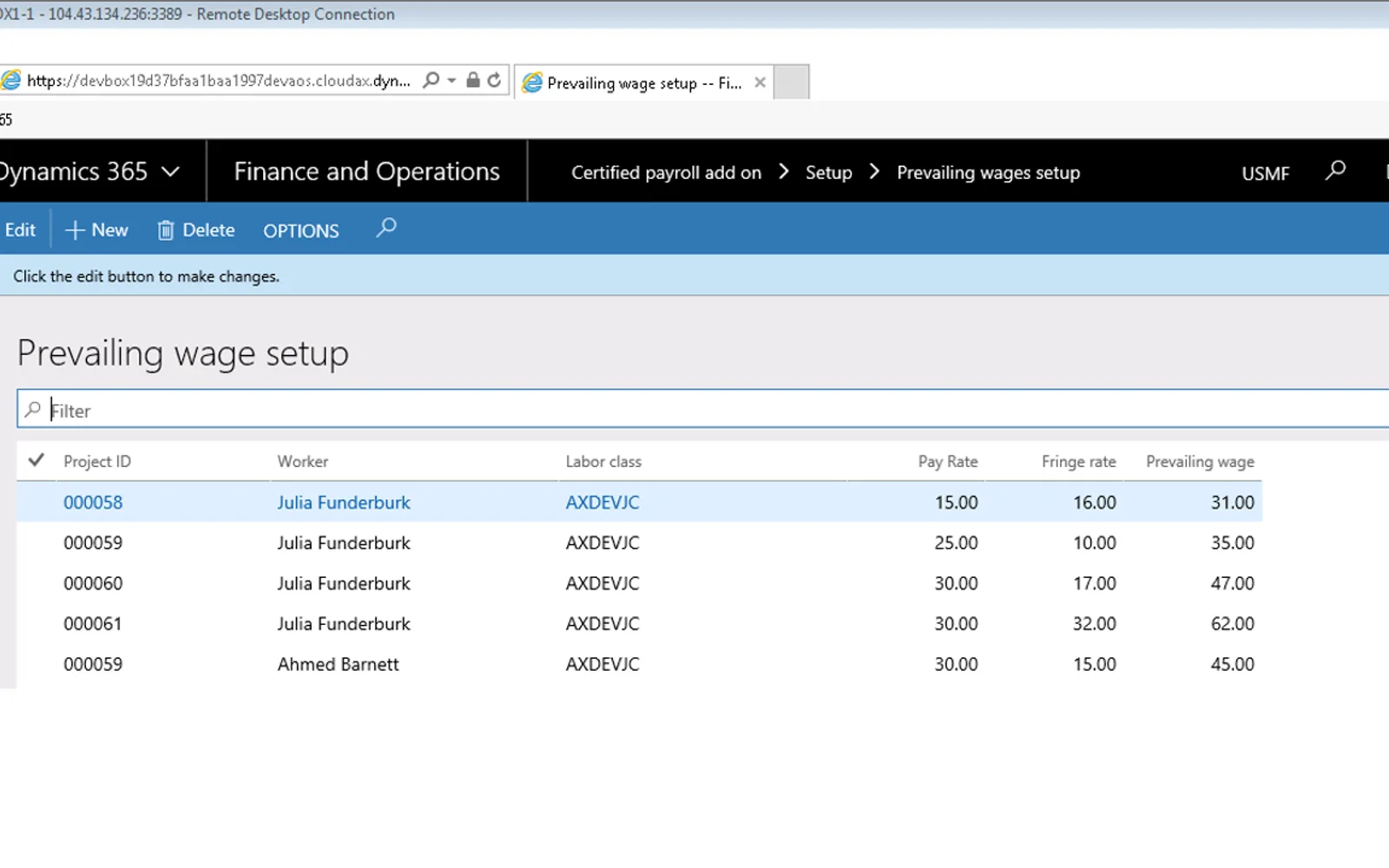Delete the selected record
1389x868 pixels.
click(196, 230)
